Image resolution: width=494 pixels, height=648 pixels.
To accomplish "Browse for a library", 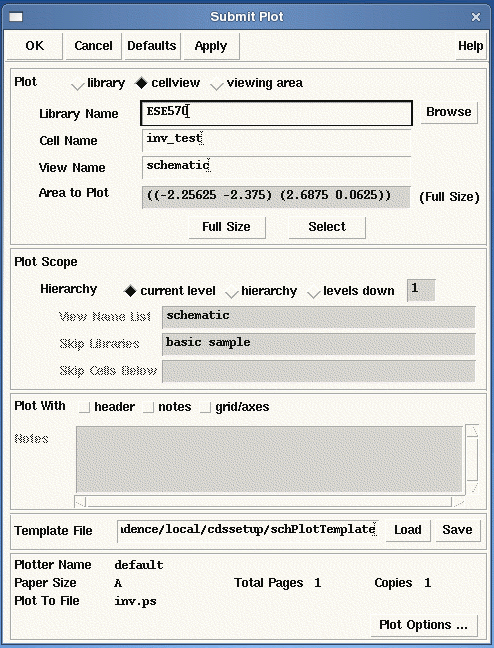I will [x=449, y=112].
